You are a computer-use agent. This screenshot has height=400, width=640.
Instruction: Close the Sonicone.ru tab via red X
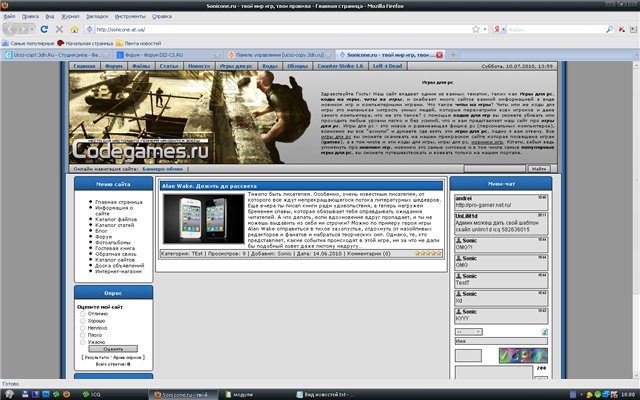point(440,55)
